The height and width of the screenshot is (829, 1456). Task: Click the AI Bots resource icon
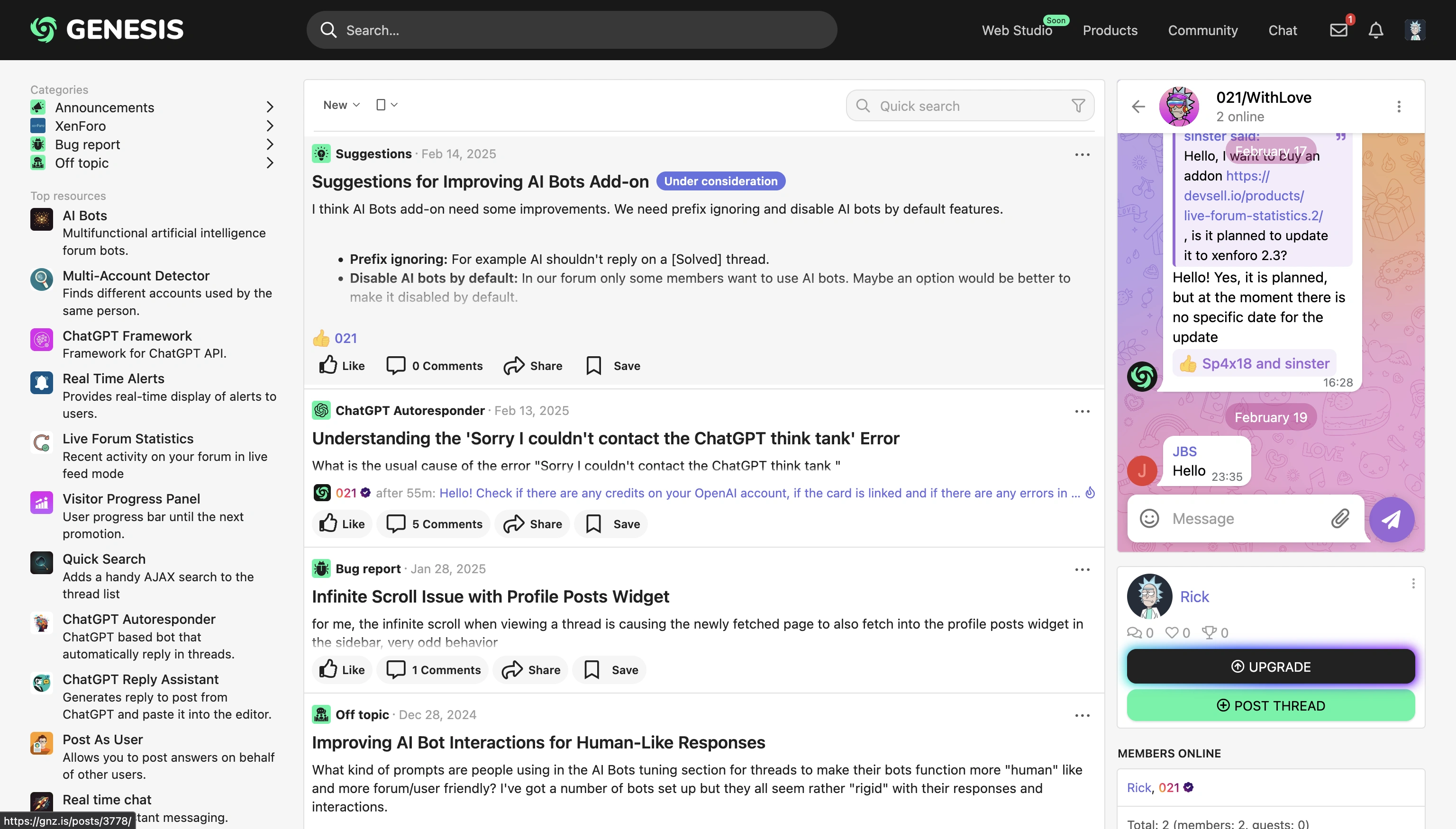[42, 219]
